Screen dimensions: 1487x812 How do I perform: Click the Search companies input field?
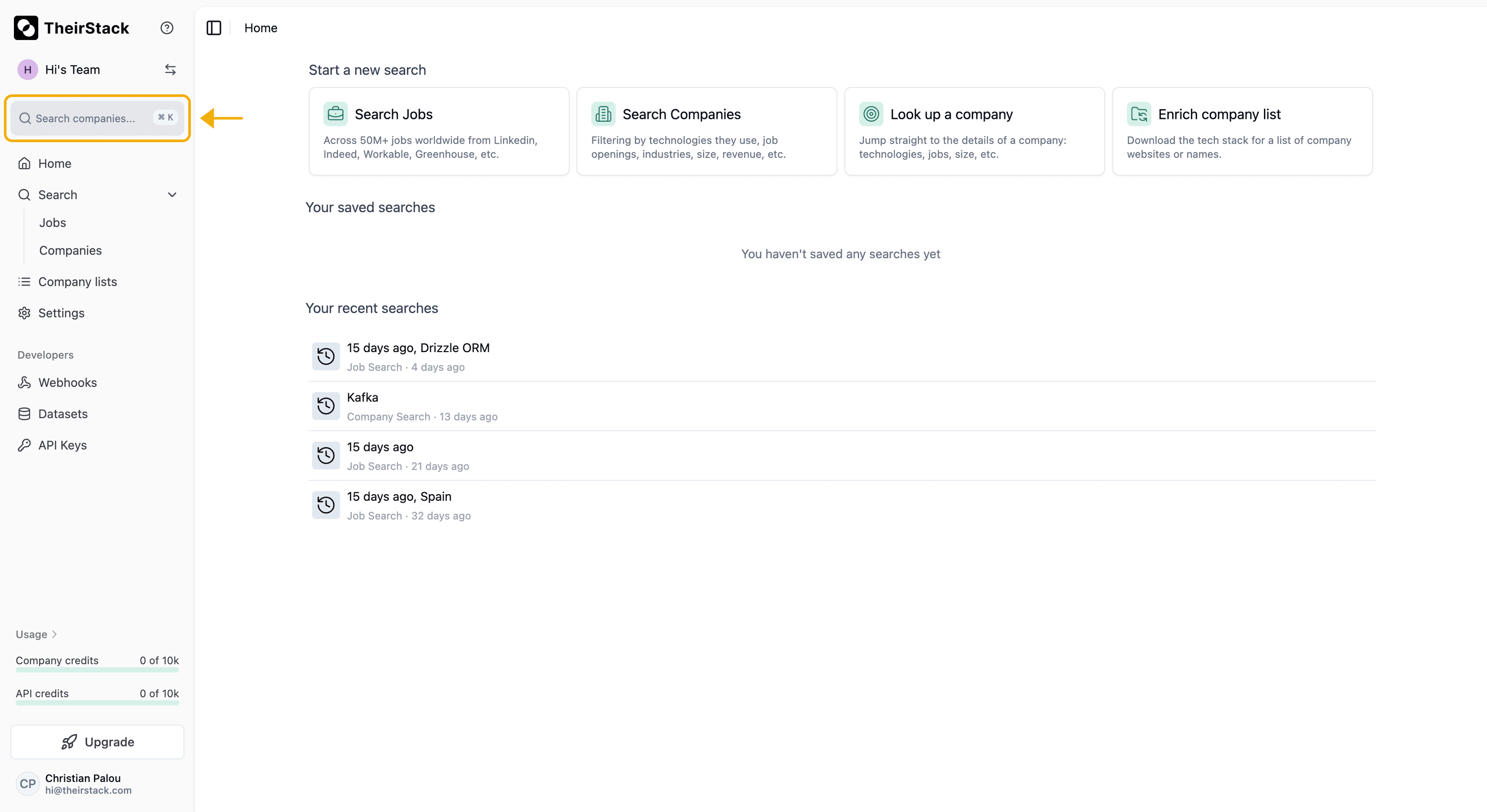[86, 118]
